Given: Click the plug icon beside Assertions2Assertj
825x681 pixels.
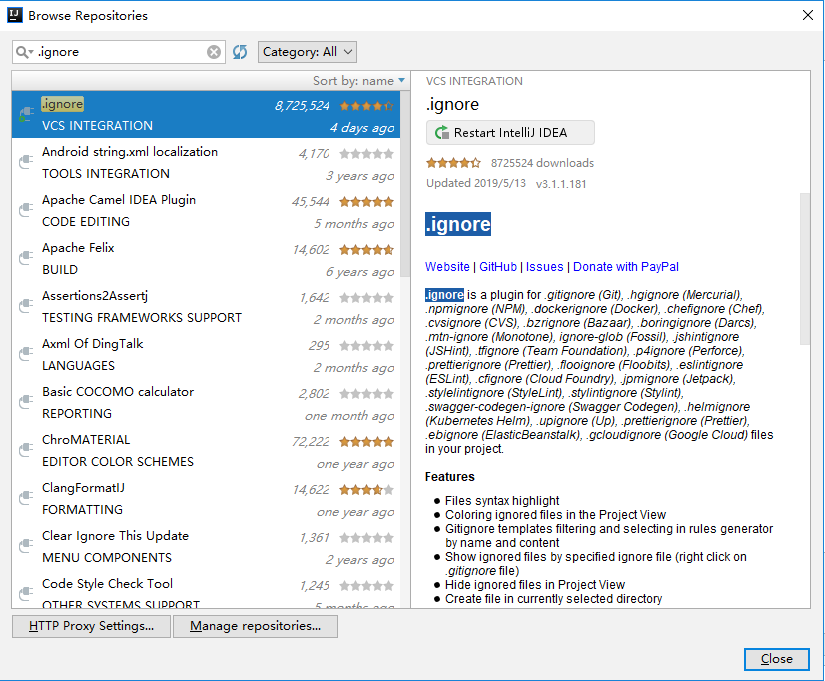Looking at the screenshot, I should [x=26, y=306].
